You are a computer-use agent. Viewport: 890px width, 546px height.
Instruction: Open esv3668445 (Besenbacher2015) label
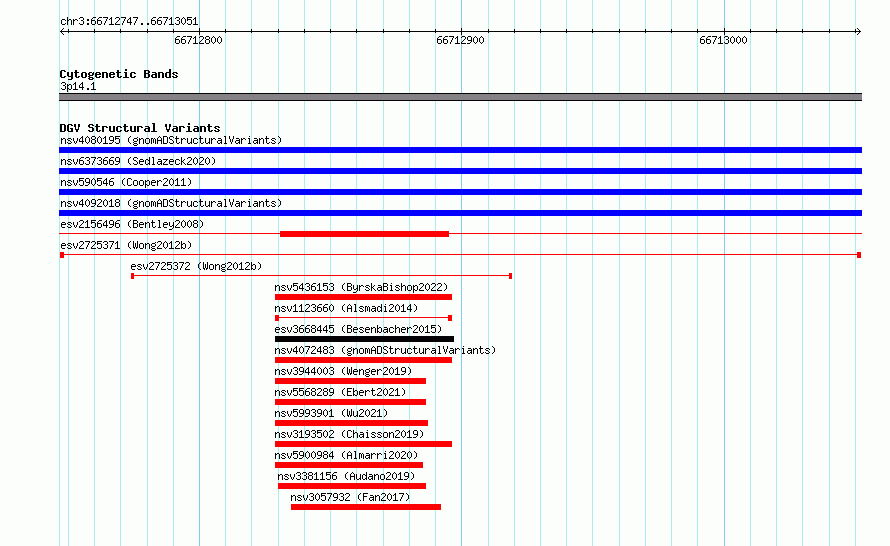(x=358, y=329)
